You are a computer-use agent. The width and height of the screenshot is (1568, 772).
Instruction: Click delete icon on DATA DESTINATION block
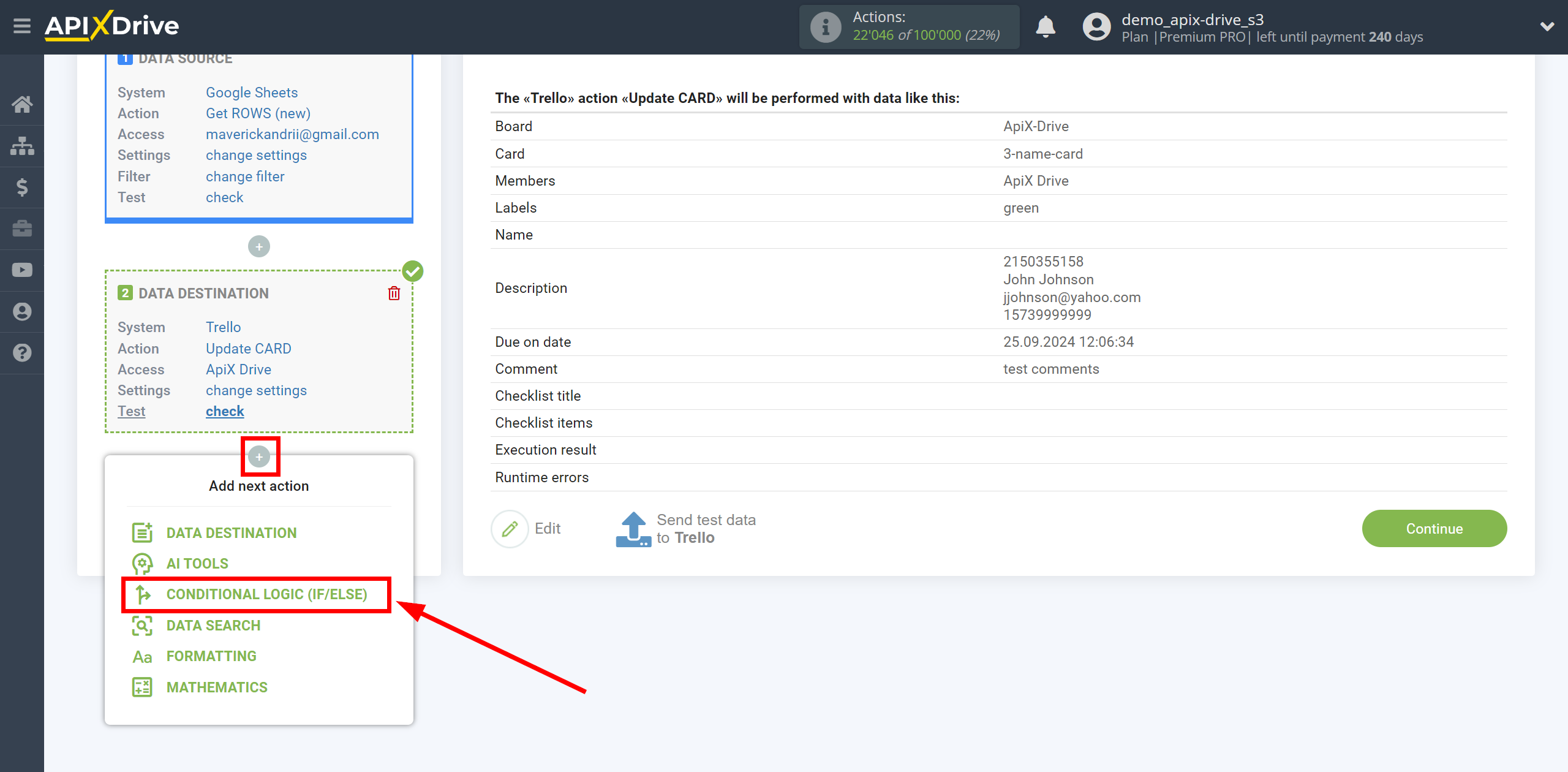(x=394, y=293)
